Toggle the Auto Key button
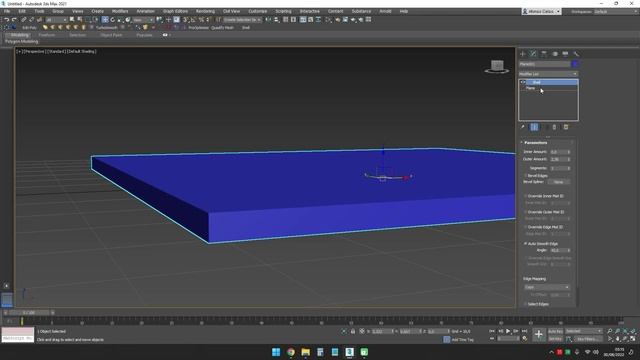Viewport: 640px width, 360px height. click(x=555, y=331)
